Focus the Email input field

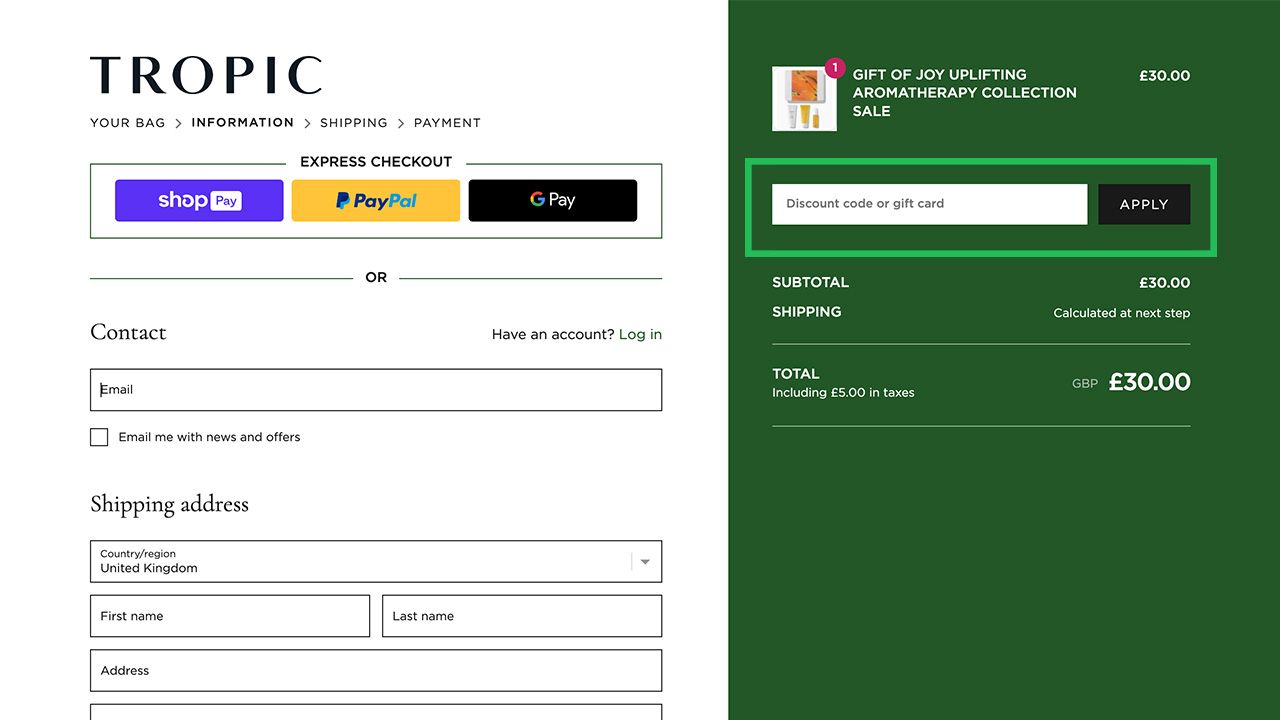[376, 390]
